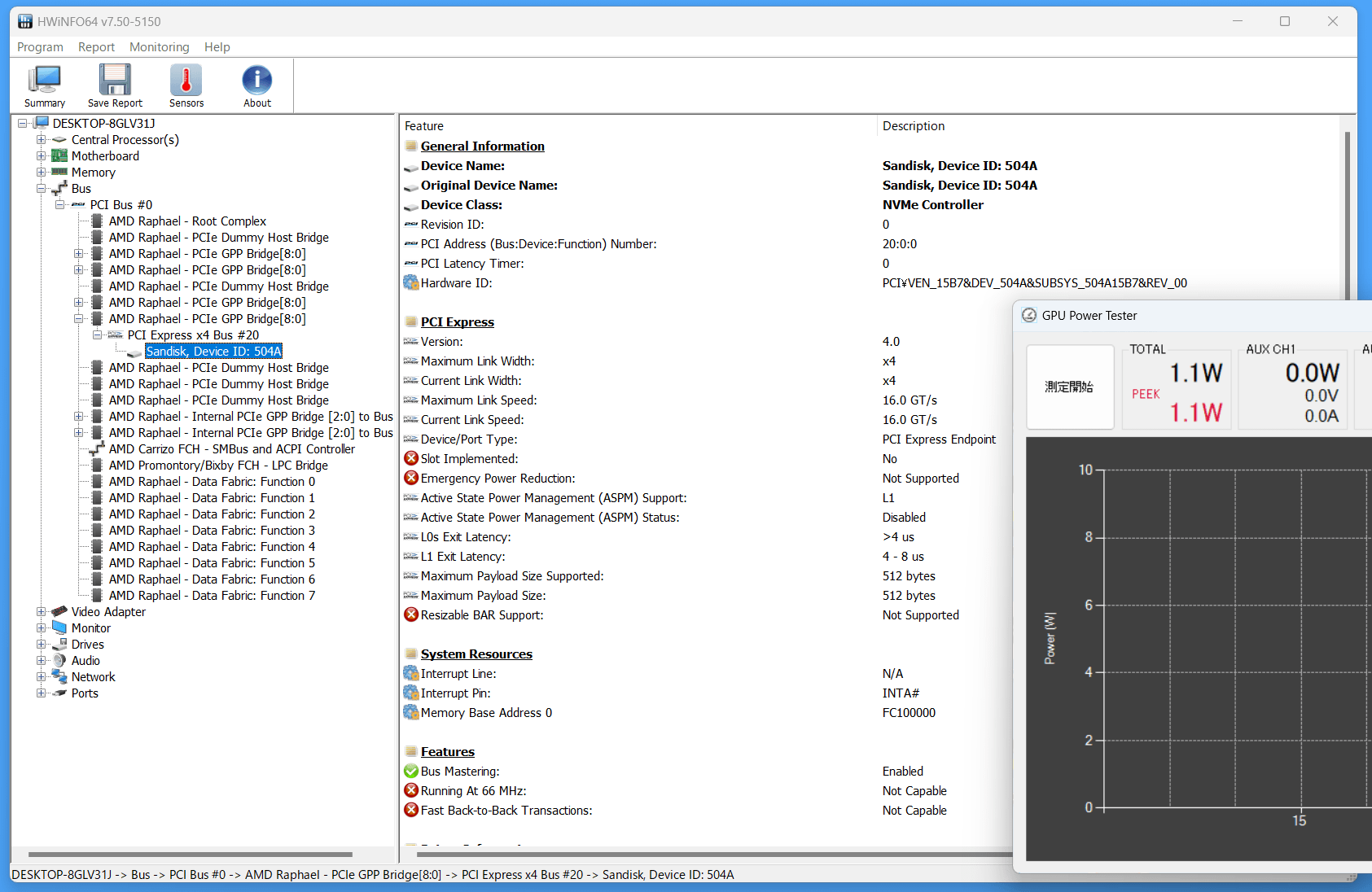Click the Save Report floppy icon
Image resolution: width=1372 pixels, height=892 pixels.
pos(115,79)
